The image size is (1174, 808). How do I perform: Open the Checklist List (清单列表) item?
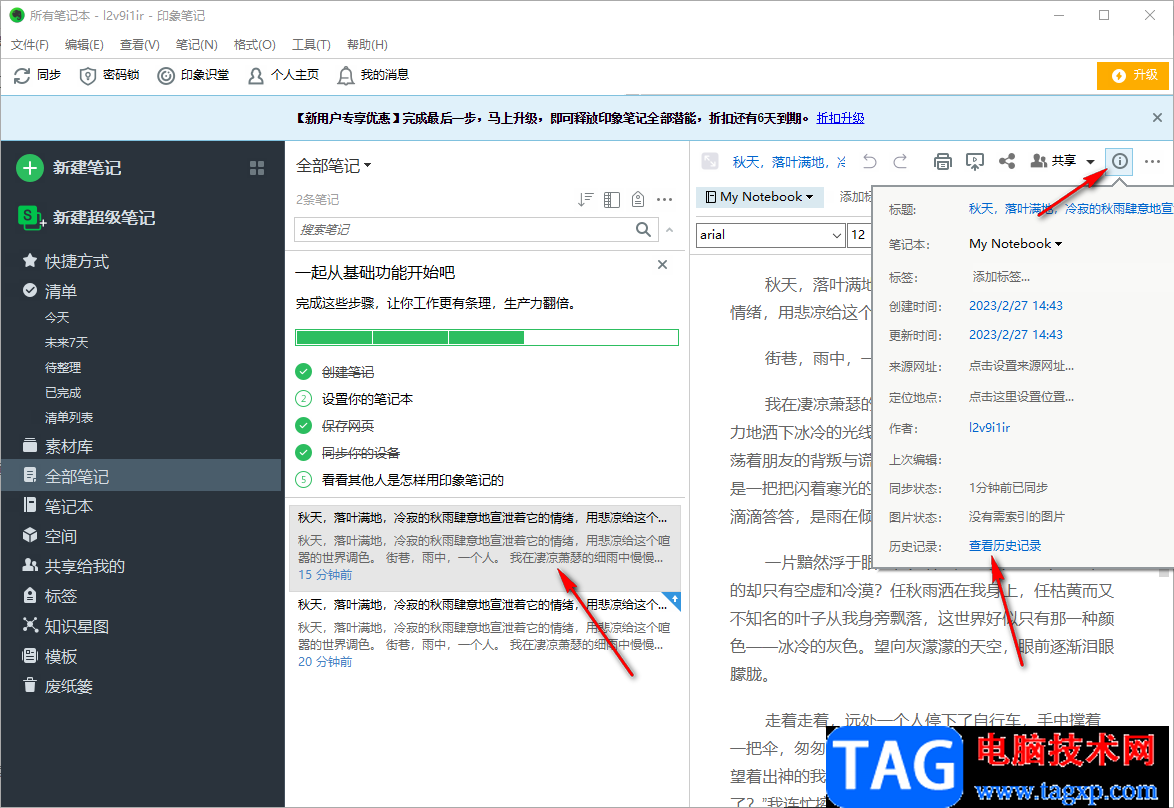click(x=69, y=418)
